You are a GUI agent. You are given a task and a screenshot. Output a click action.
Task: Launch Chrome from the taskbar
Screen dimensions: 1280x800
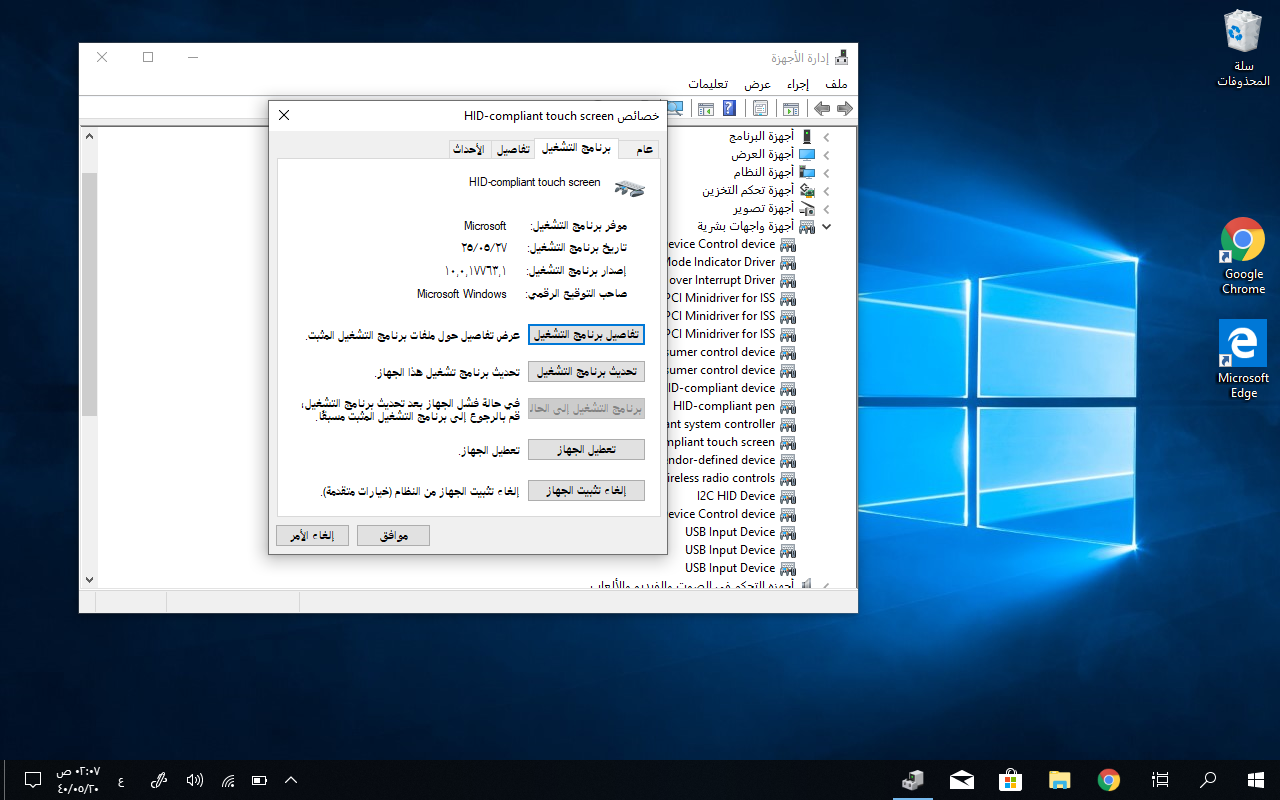pos(1108,780)
